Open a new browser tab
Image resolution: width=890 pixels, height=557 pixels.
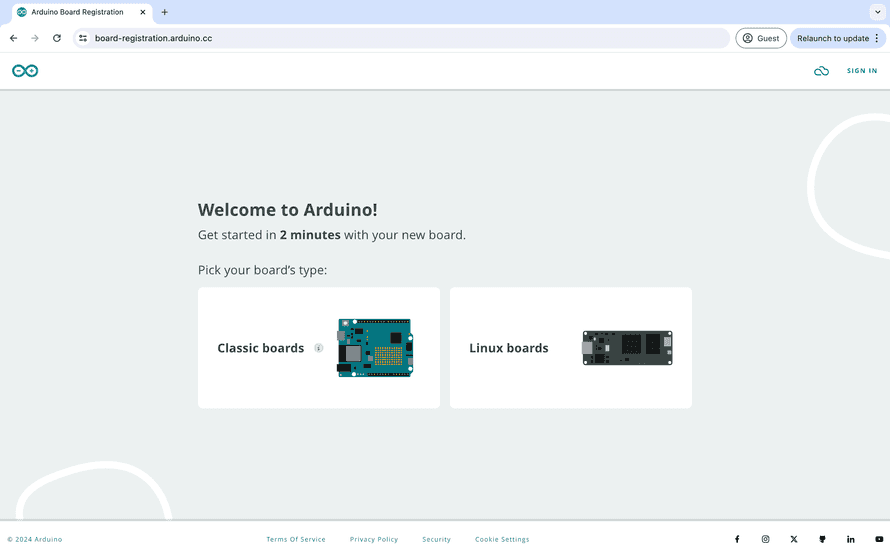(165, 12)
